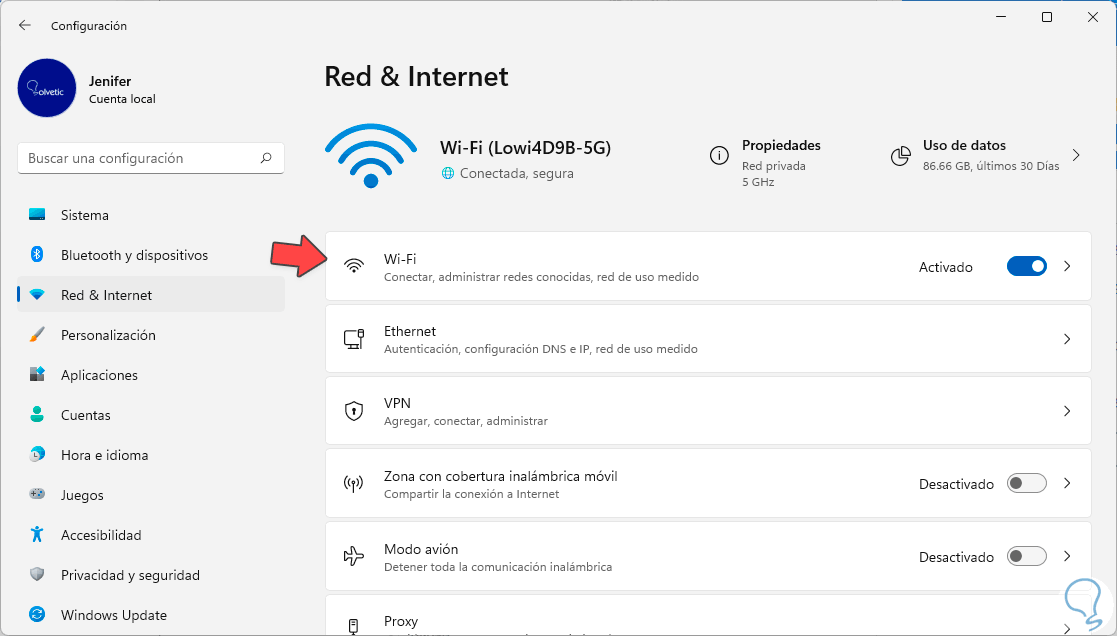Click the Buscar una configuración search box

[x=140, y=158]
